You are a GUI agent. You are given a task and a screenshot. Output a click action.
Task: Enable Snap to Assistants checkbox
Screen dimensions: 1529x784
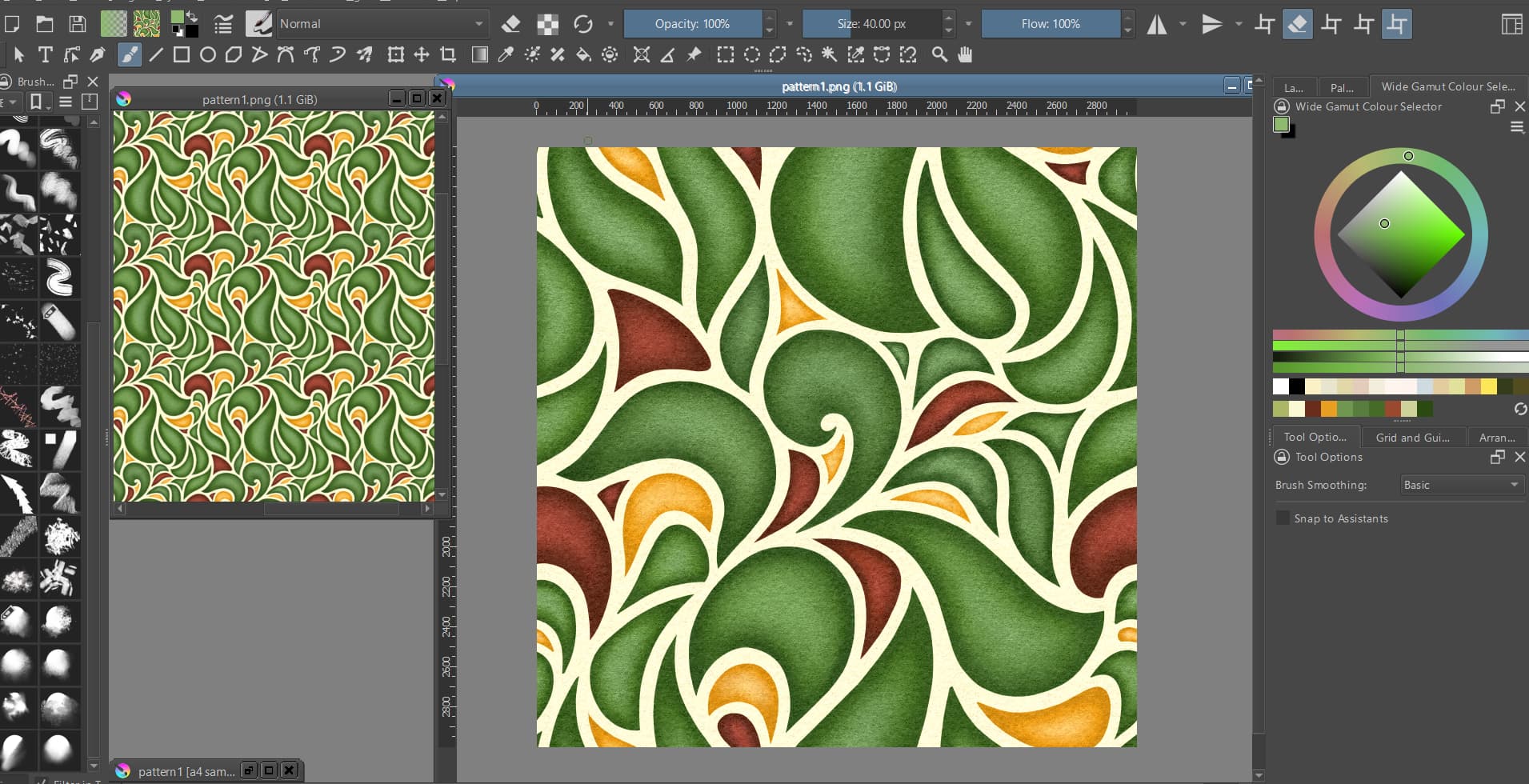[x=1283, y=518]
